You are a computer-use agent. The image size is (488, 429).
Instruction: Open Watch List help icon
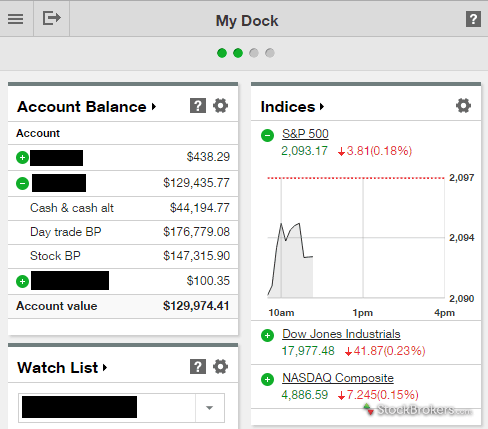(198, 367)
